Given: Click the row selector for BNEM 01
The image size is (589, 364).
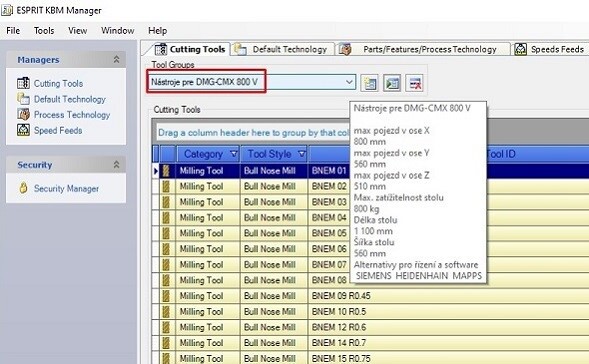Looking at the screenshot, I should pos(156,171).
